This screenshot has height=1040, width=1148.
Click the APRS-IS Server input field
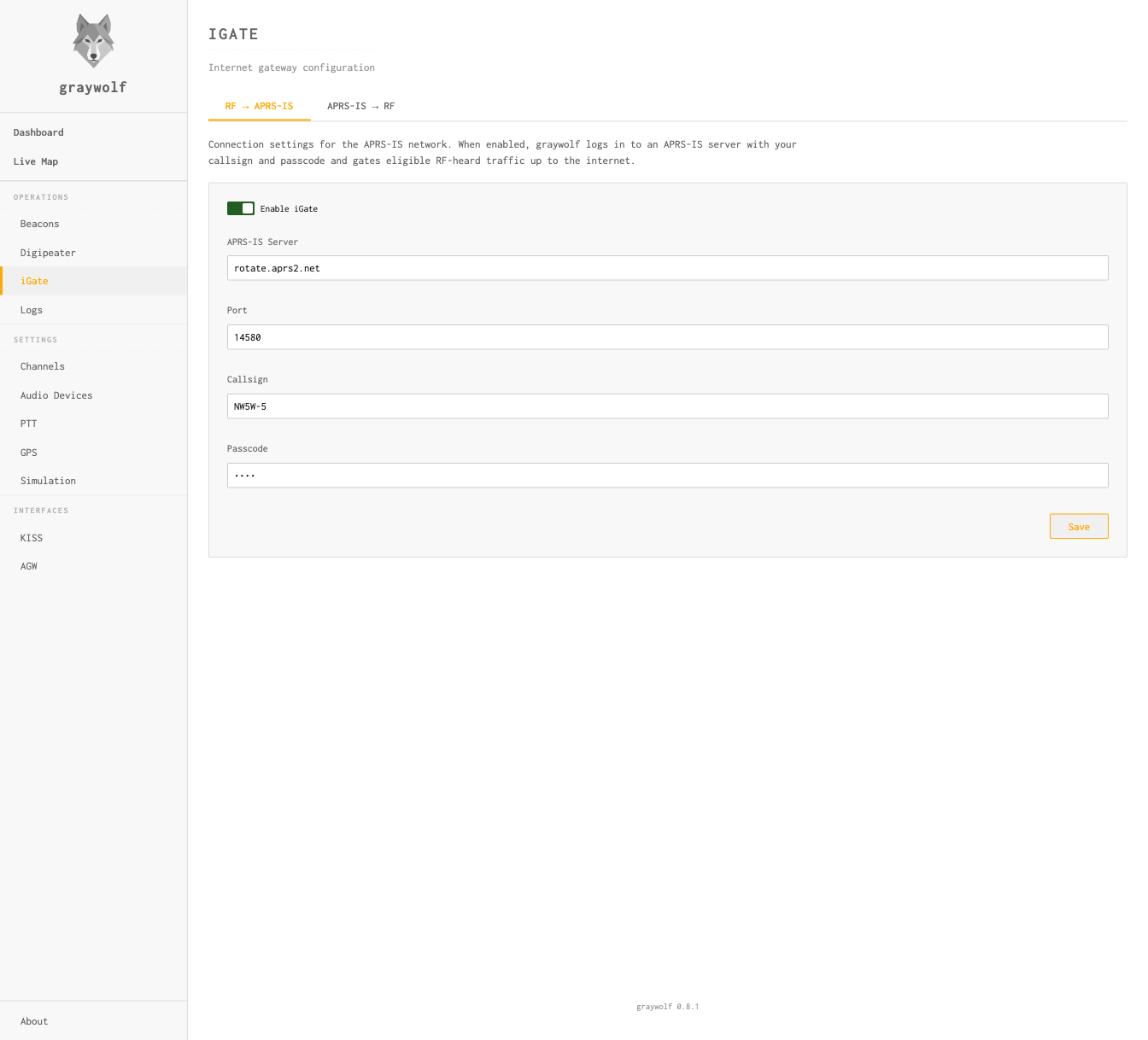coord(667,268)
